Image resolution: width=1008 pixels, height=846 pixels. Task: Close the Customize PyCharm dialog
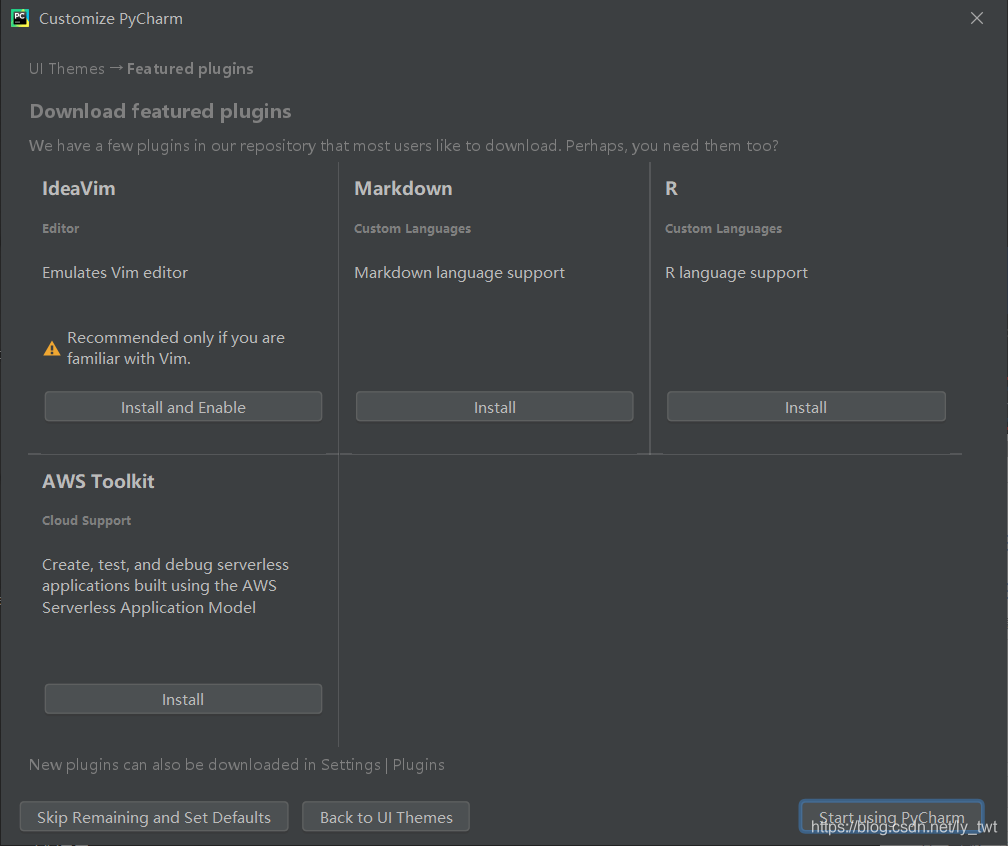click(x=976, y=18)
